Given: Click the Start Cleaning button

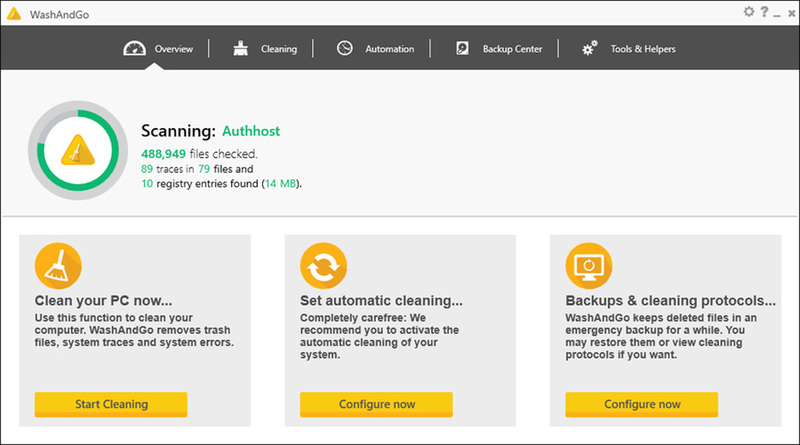Looking at the screenshot, I should click(111, 404).
